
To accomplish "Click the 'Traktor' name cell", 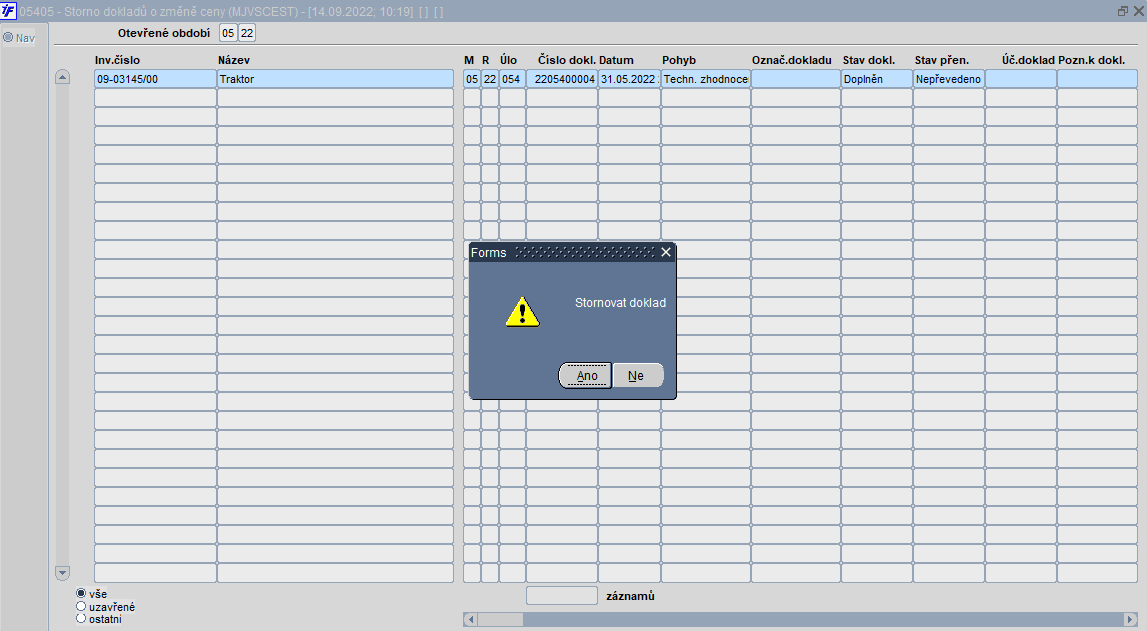I will tap(335, 79).
